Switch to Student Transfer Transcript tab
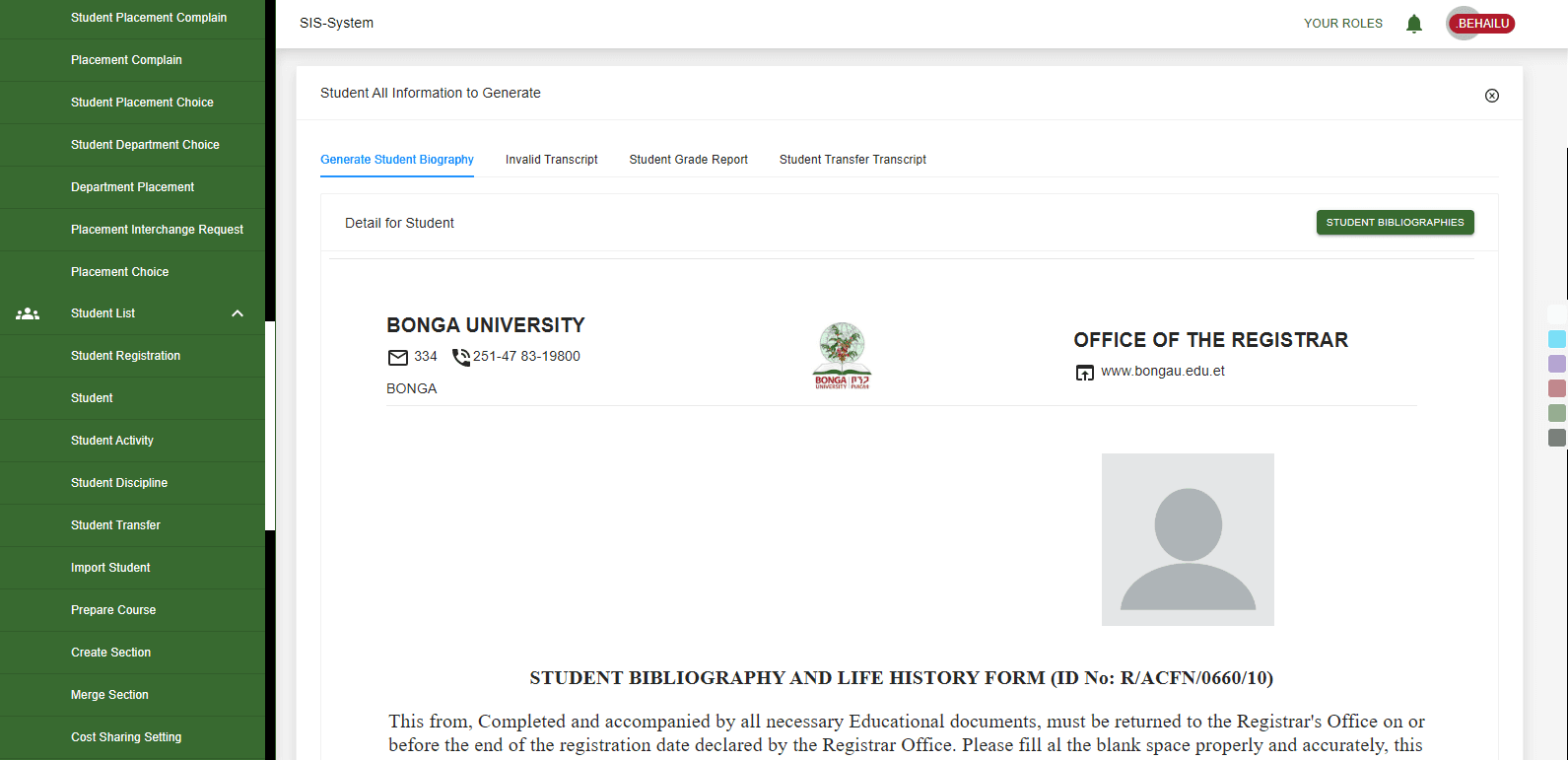The image size is (1568, 760). [852, 160]
